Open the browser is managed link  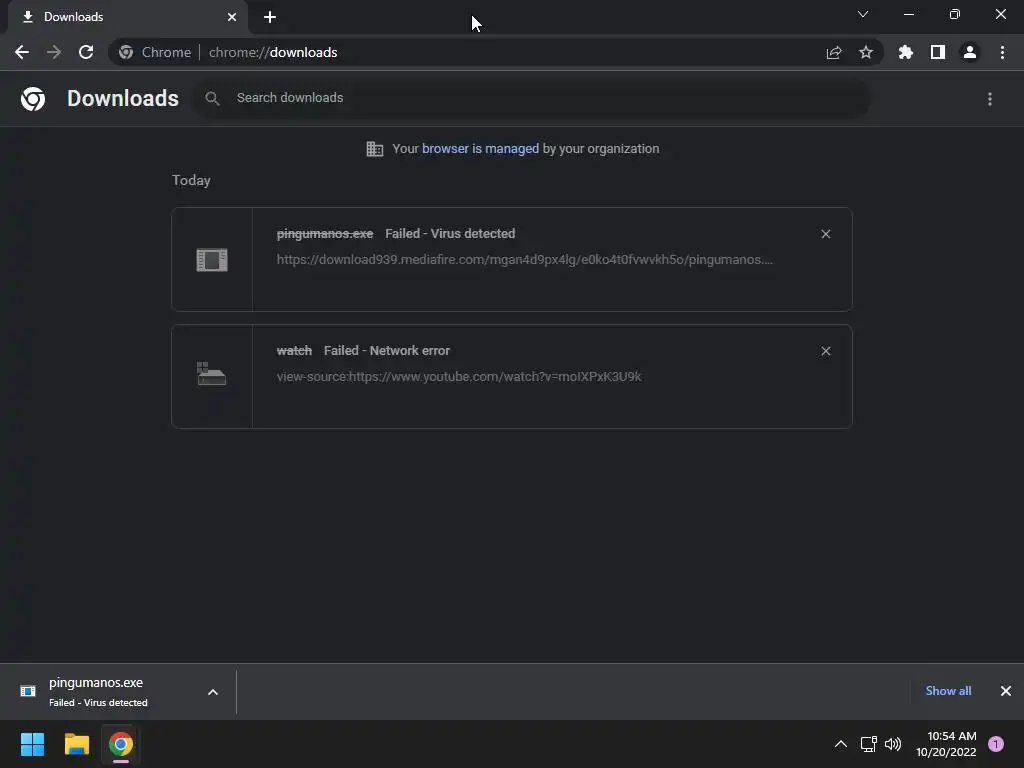point(480,149)
